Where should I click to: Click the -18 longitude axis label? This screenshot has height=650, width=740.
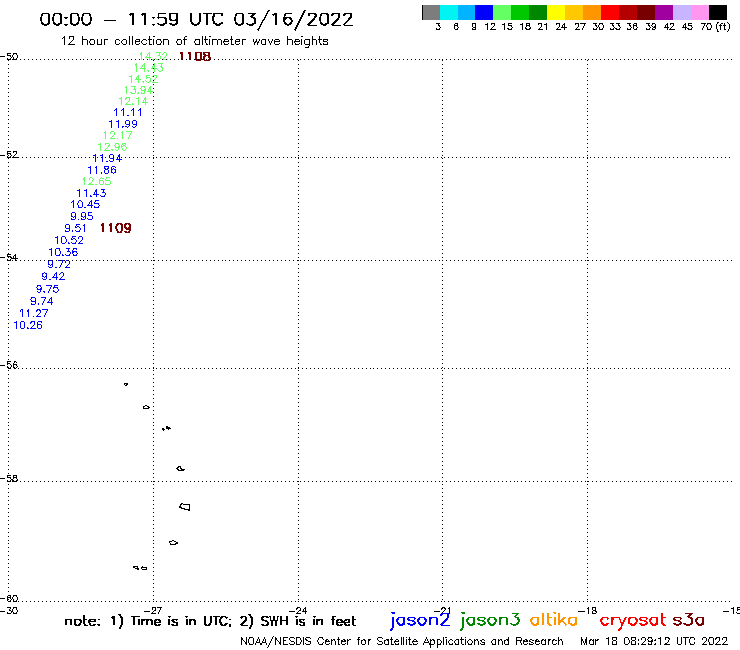588,610
